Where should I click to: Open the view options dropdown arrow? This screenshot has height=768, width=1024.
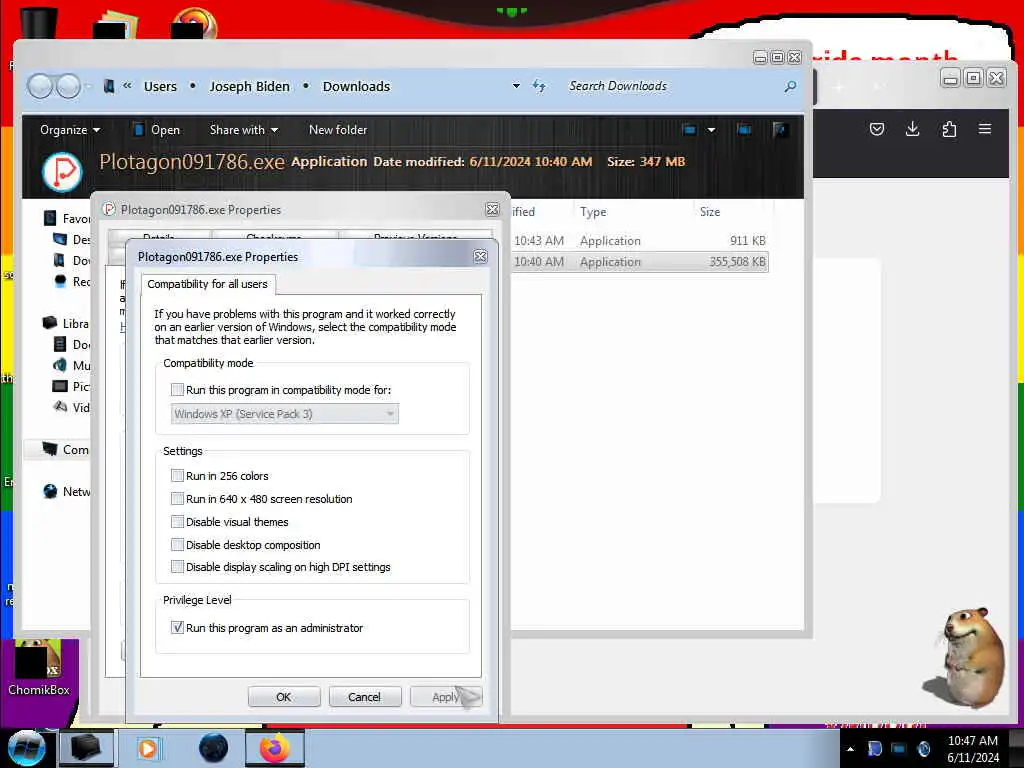click(x=711, y=130)
